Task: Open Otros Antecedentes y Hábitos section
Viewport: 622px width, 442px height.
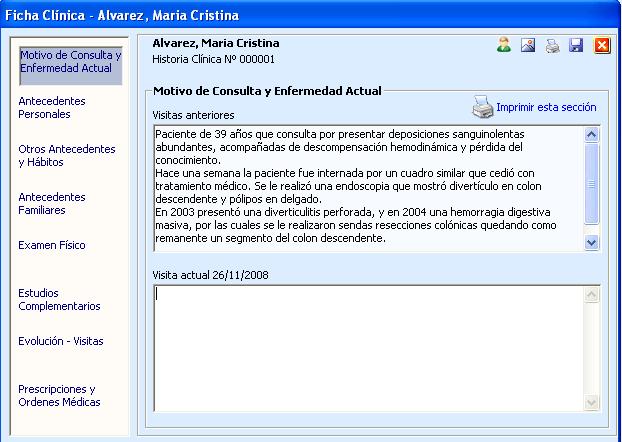Action: pos(67,156)
